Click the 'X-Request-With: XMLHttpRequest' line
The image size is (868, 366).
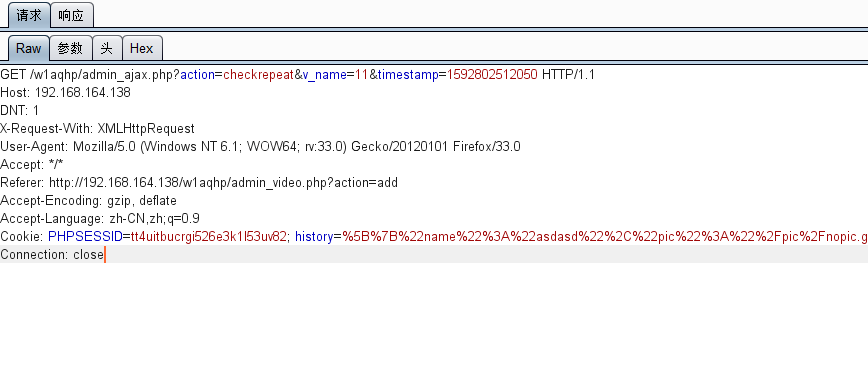[x=97, y=128]
